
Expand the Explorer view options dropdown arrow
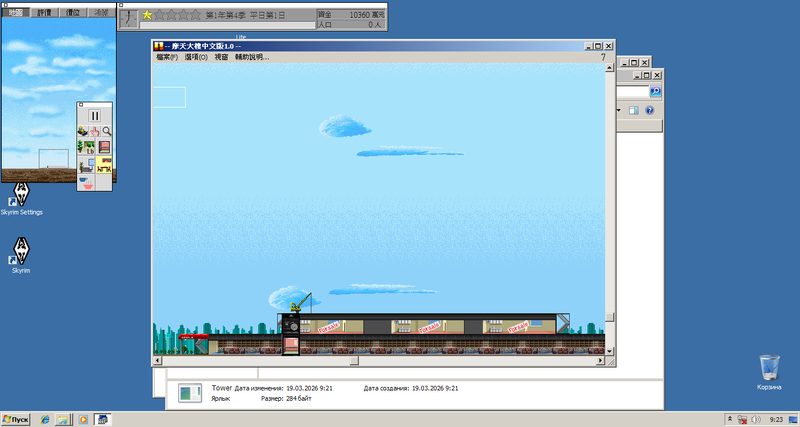point(619,110)
